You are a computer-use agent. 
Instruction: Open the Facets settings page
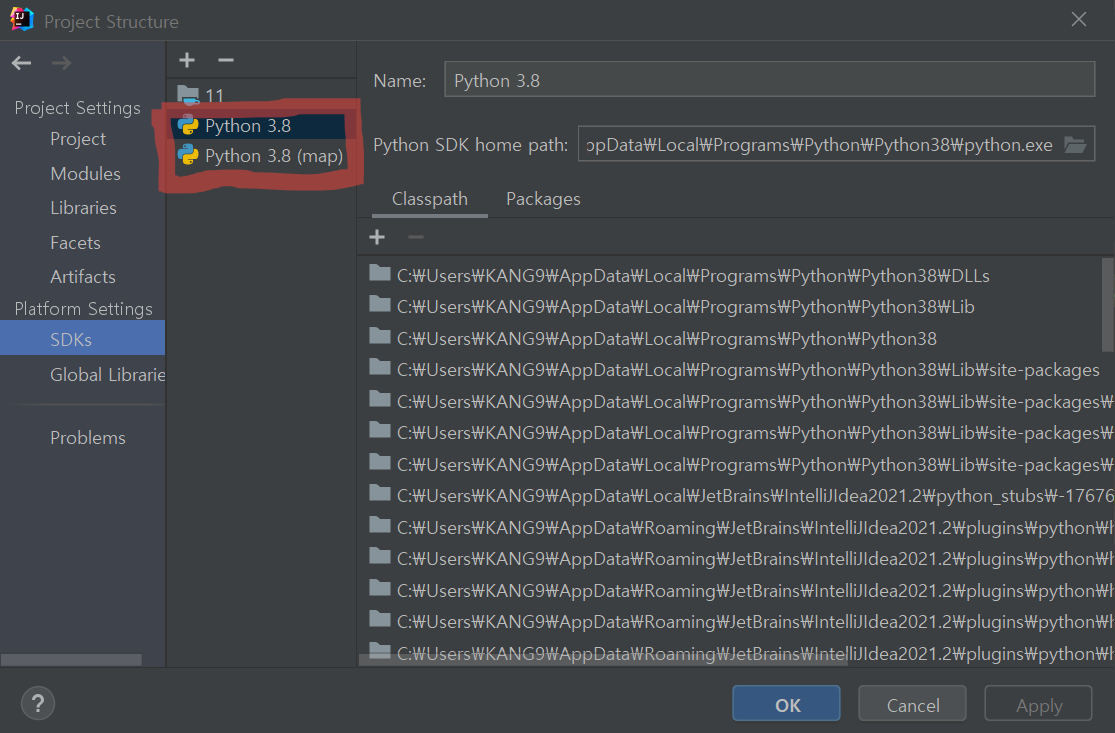point(75,243)
